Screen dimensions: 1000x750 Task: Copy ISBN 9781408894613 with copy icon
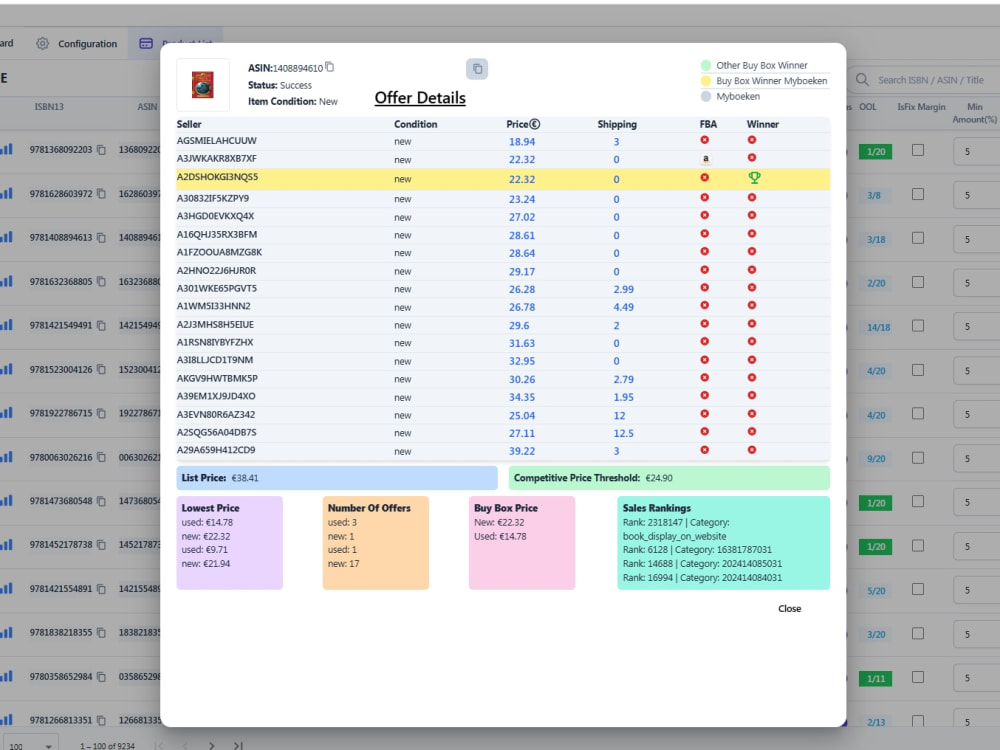tap(101, 237)
